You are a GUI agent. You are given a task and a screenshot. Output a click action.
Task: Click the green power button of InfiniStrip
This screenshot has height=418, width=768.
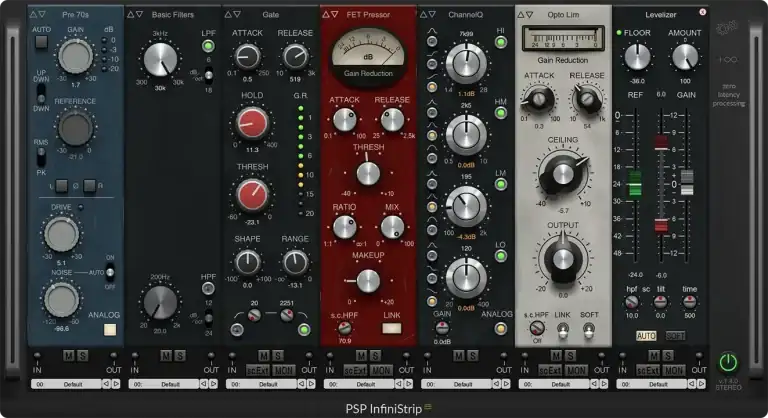728,363
